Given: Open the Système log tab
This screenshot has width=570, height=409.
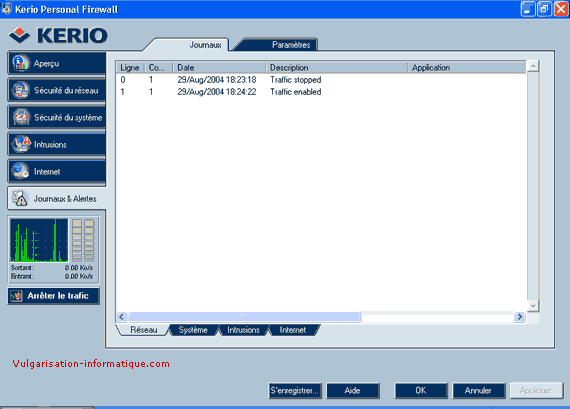Looking at the screenshot, I should click(193, 330).
